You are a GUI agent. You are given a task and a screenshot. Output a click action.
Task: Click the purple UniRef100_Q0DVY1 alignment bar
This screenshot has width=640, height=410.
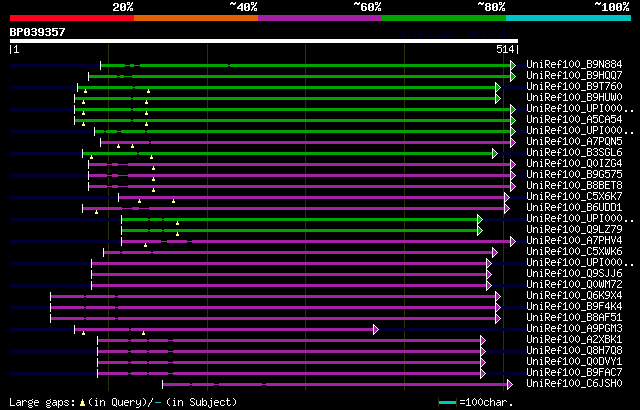click(x=290, y=363)
